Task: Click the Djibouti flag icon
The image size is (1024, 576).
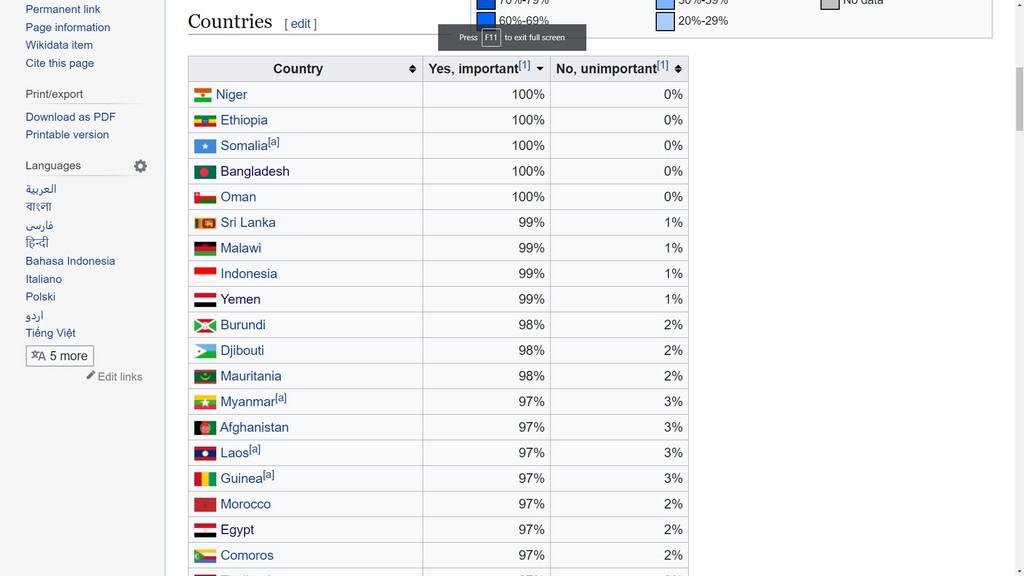Action: click(x=205, y=351)
